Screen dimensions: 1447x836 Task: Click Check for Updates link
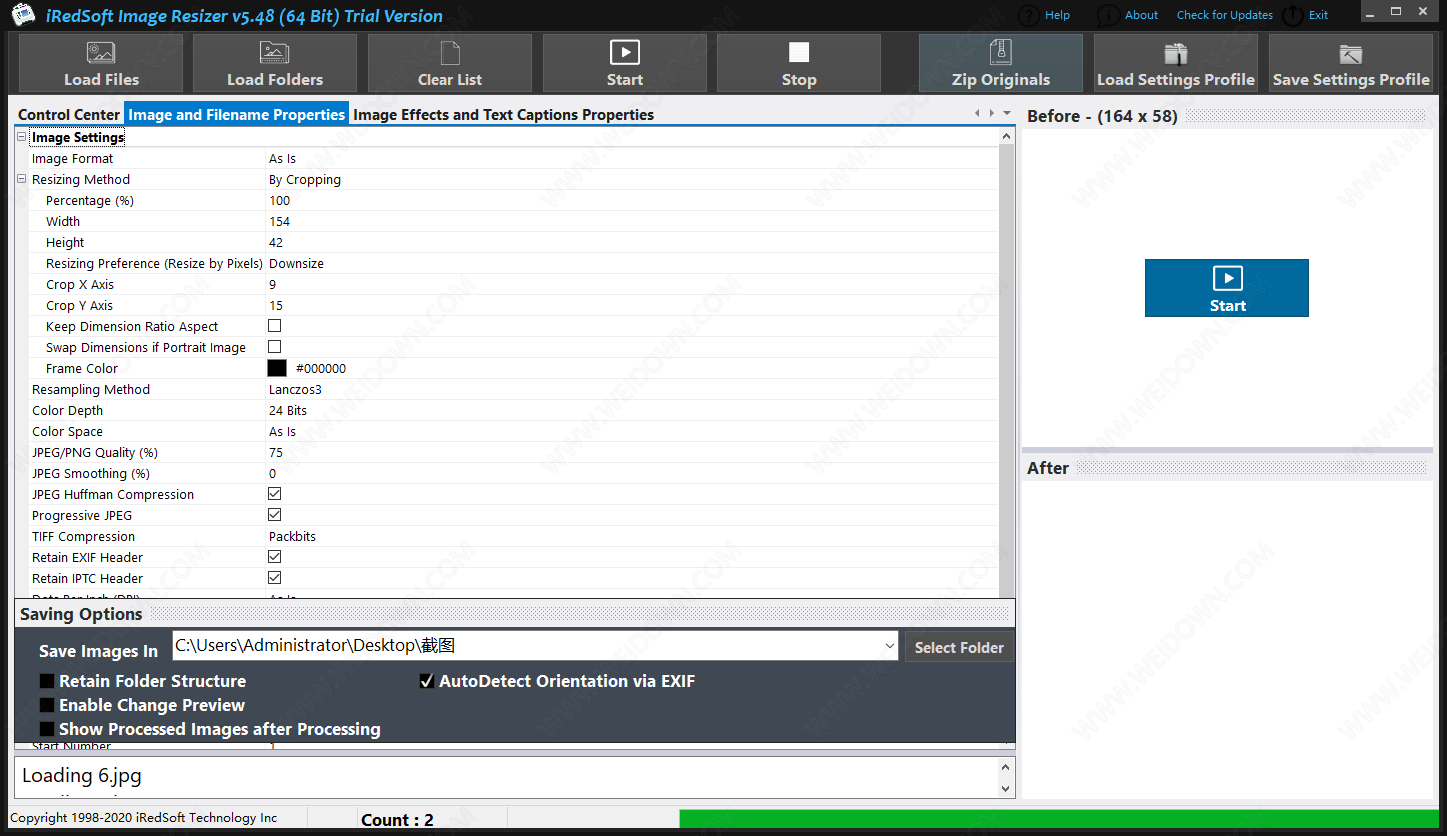pyautogui.click(x=1225, y=15)
